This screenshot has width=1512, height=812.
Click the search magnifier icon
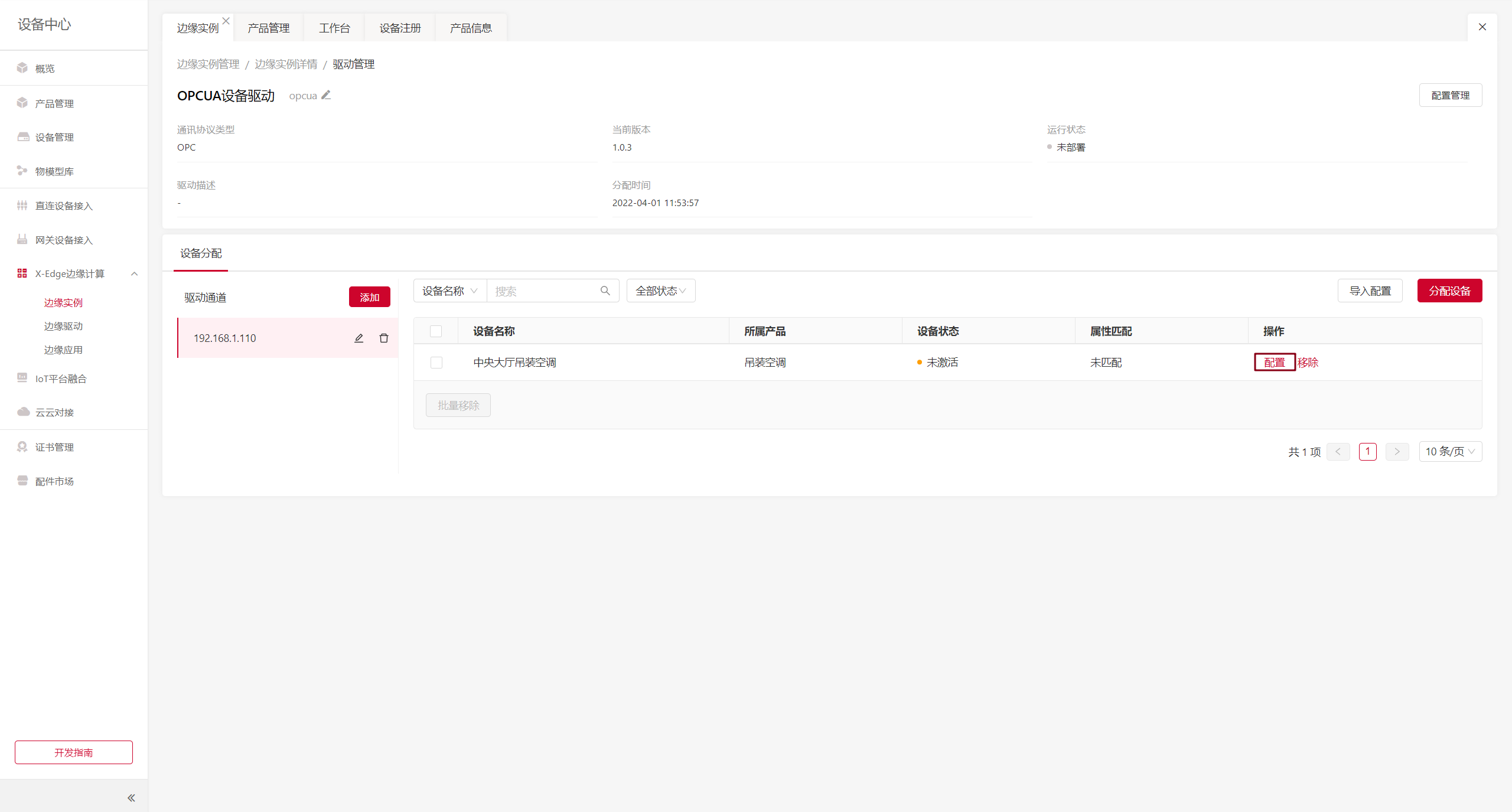click(605, 291)
